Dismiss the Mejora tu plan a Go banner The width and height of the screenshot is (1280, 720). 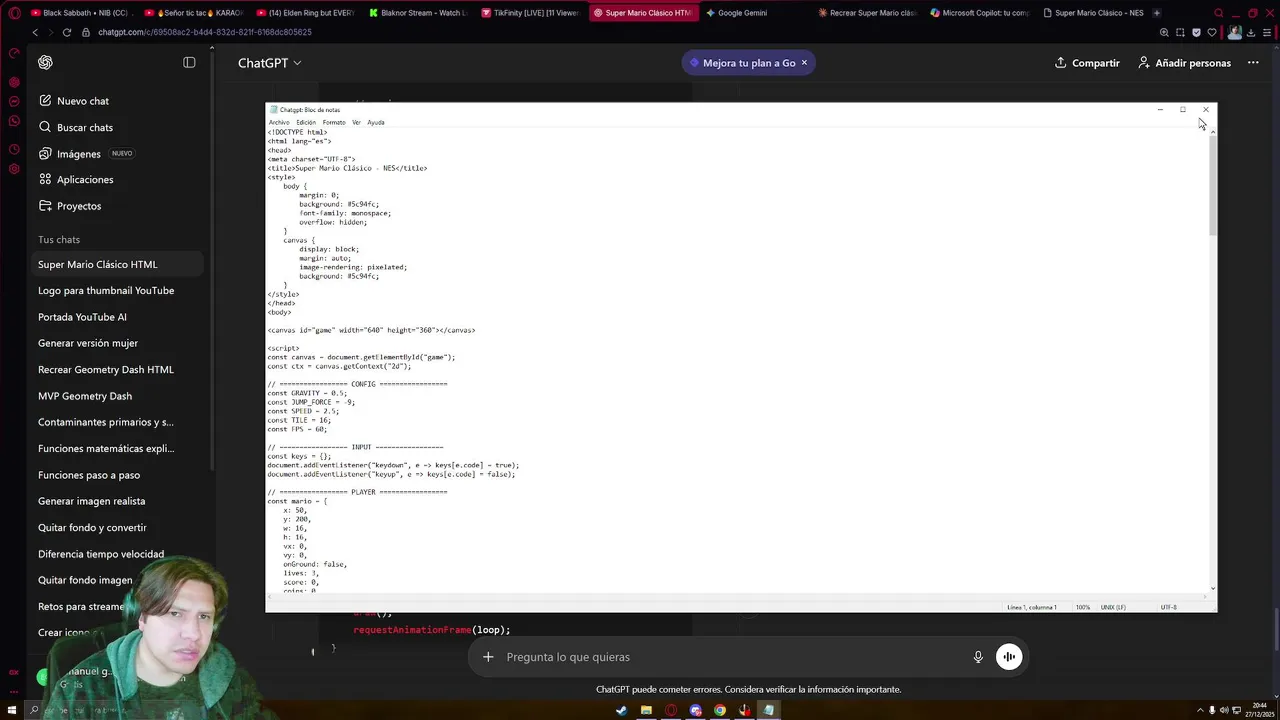(x=804, y=63)
